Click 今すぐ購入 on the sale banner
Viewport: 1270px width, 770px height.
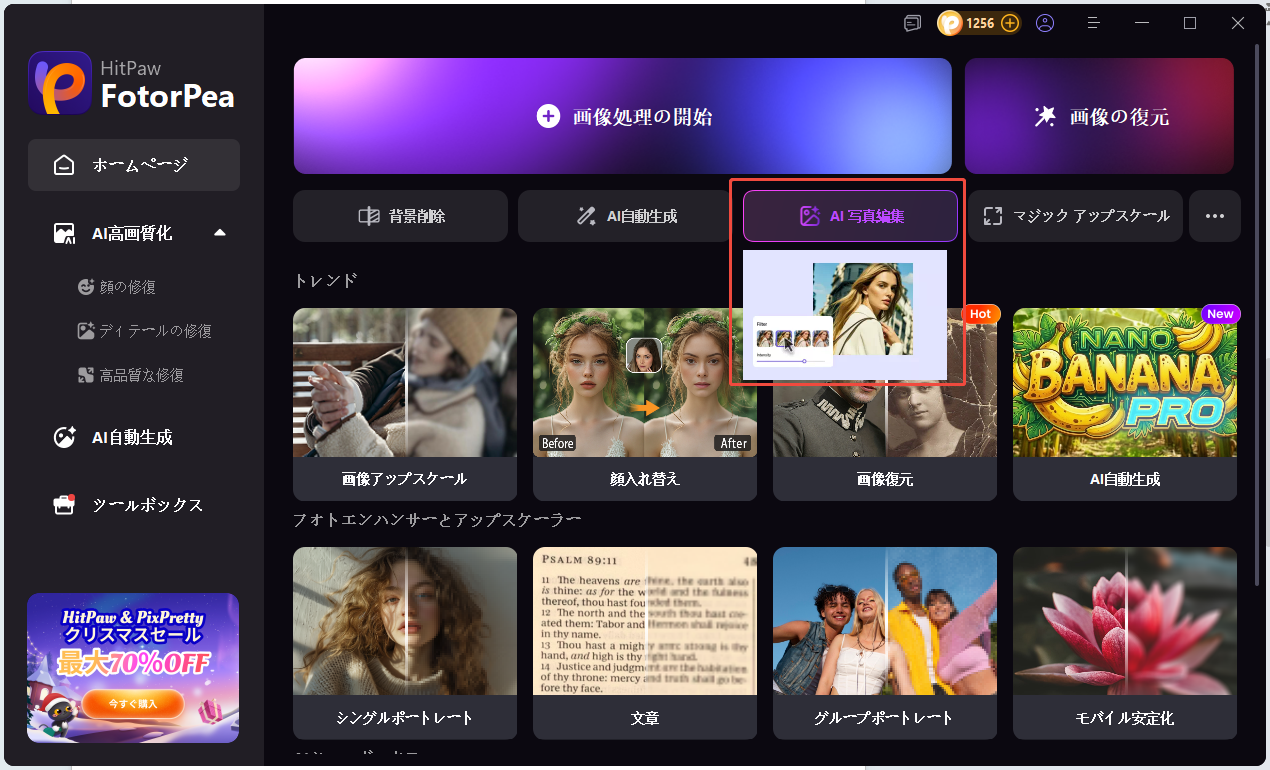pos(133,704)
